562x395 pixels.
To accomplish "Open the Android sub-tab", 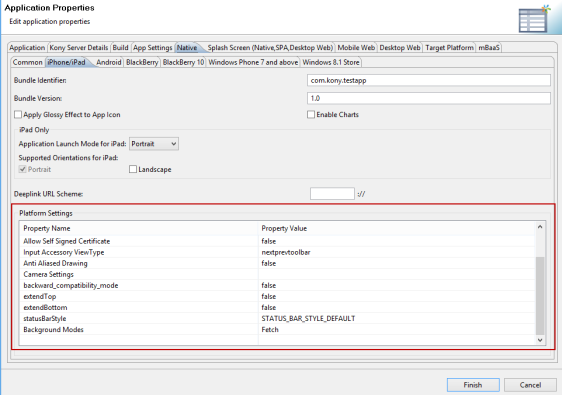I will click(x=109, y=62).
